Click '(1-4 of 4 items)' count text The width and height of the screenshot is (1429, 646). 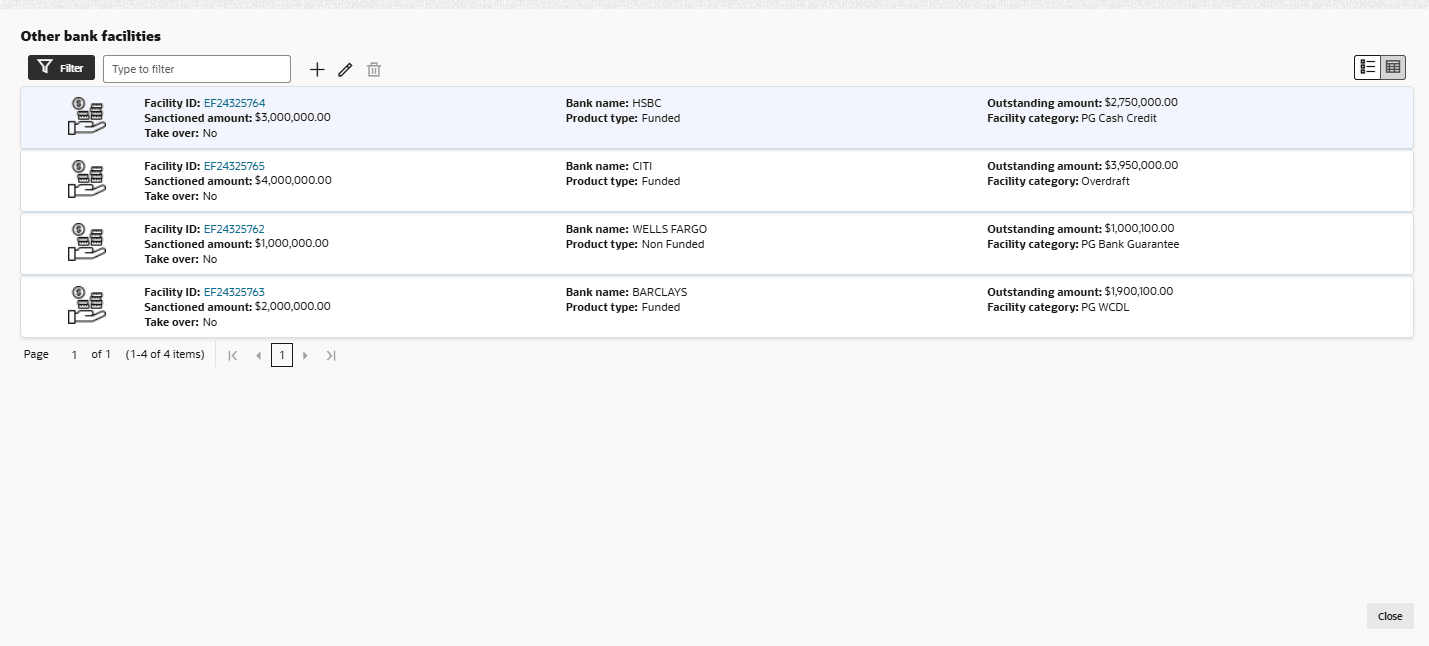pyautogui.click(x=165, y=354)
